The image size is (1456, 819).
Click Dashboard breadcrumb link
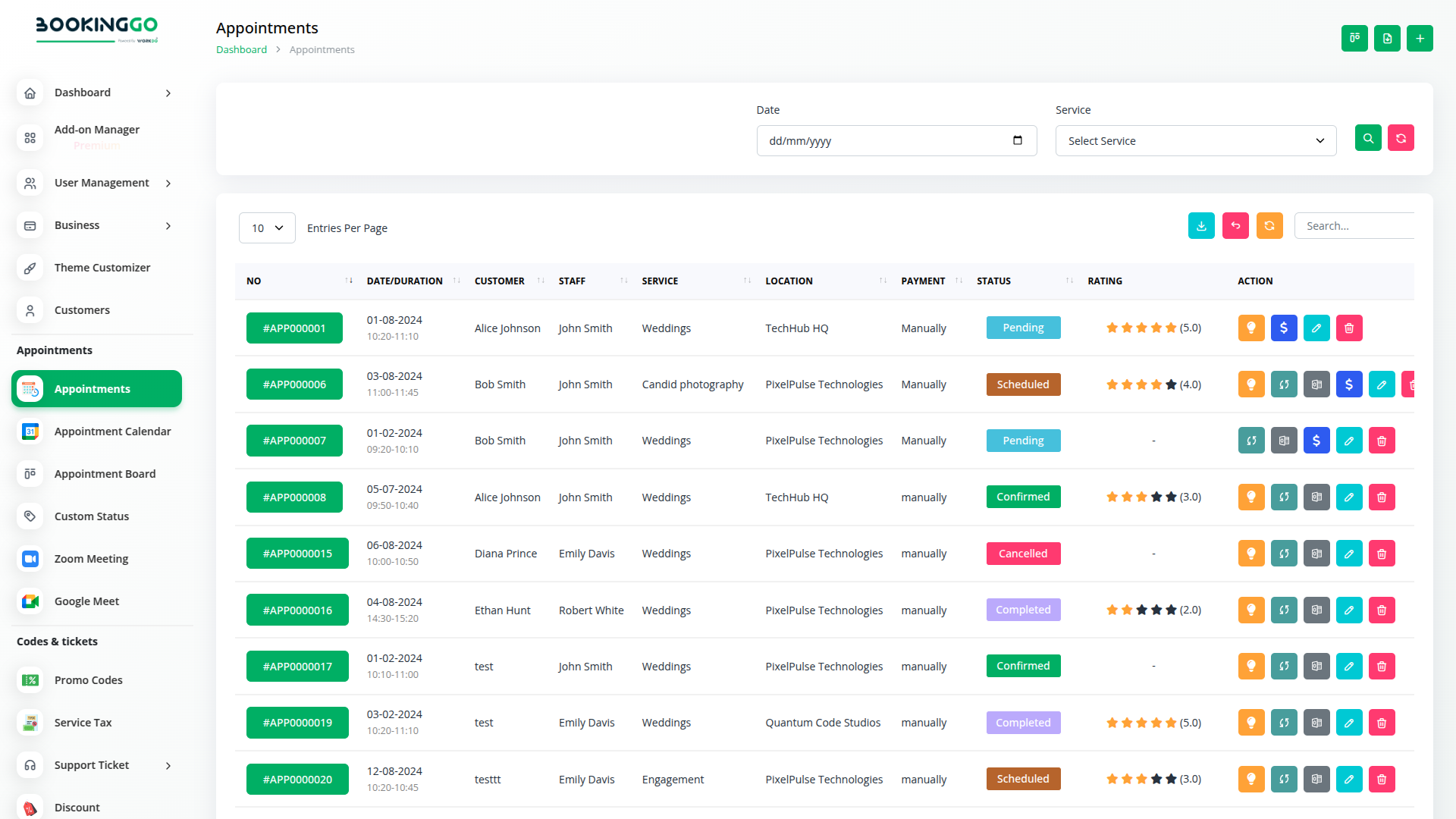click(x=241, y=49)
